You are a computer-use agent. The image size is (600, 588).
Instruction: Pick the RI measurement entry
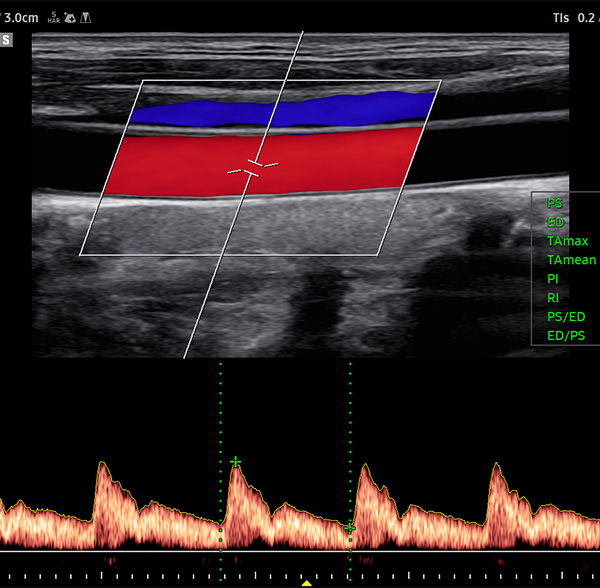coord(553,298)
